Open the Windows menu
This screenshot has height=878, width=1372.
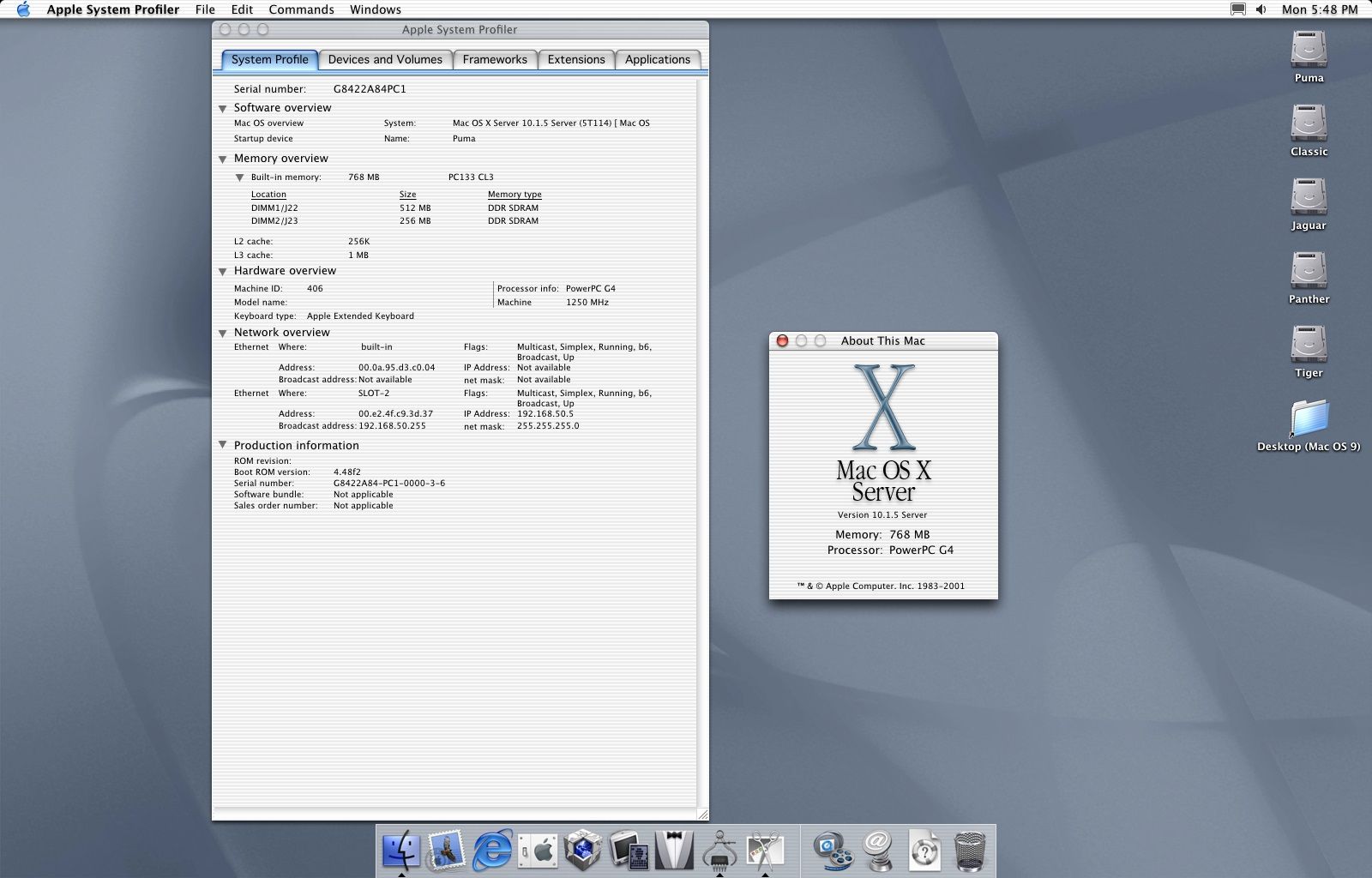click(x=376, y=9)
